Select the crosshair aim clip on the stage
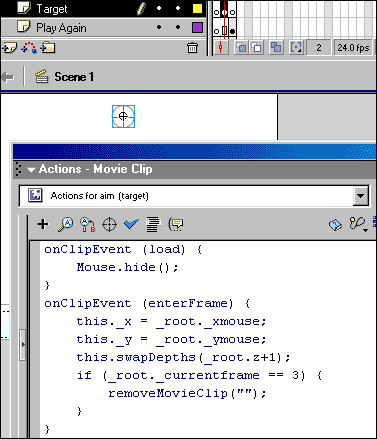This screenshot has height=439, width=377. (123, 116)
